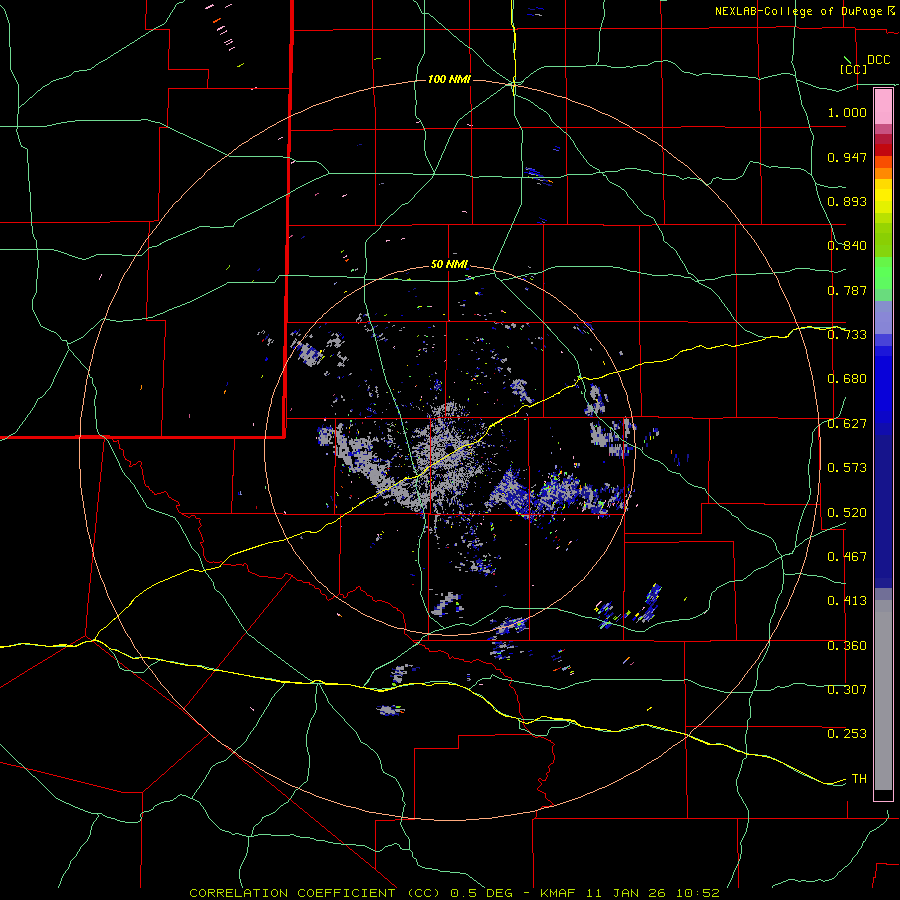The width and height of the screenshot is (900, 900).
Task: Click the 0.627 legend value
Action: [847, 424]
